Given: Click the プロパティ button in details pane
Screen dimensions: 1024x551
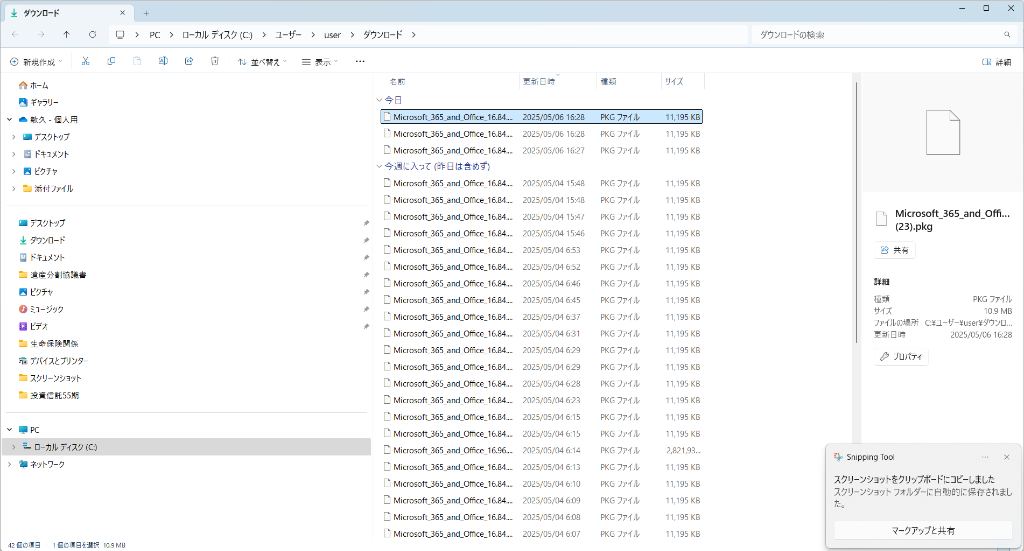Looking at the screenshot, I should (901, 356).
